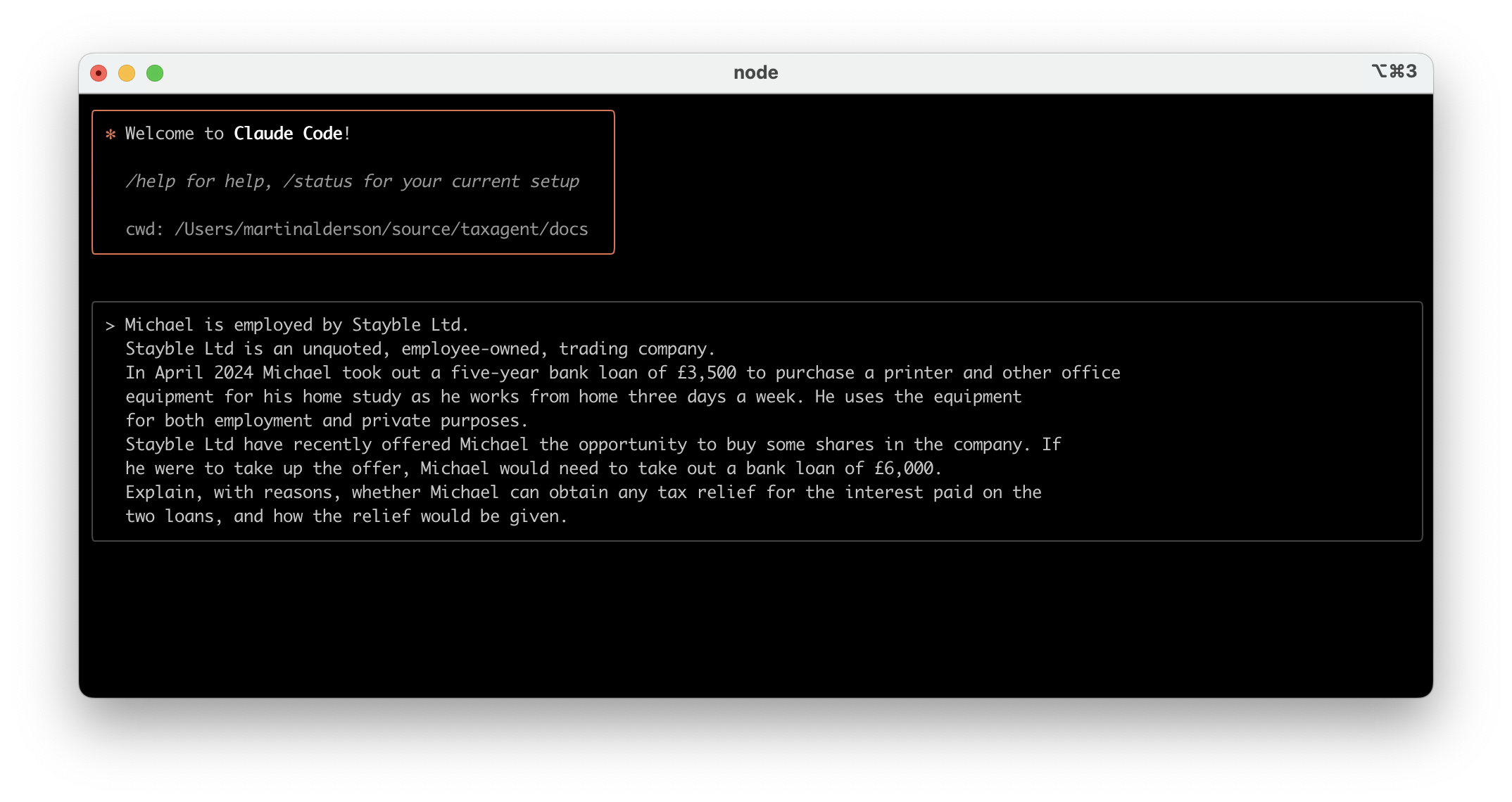The height and width of the screenshot is (802, 1512).
Task: Click the '/status' command hint text
Action: [317, 182]
